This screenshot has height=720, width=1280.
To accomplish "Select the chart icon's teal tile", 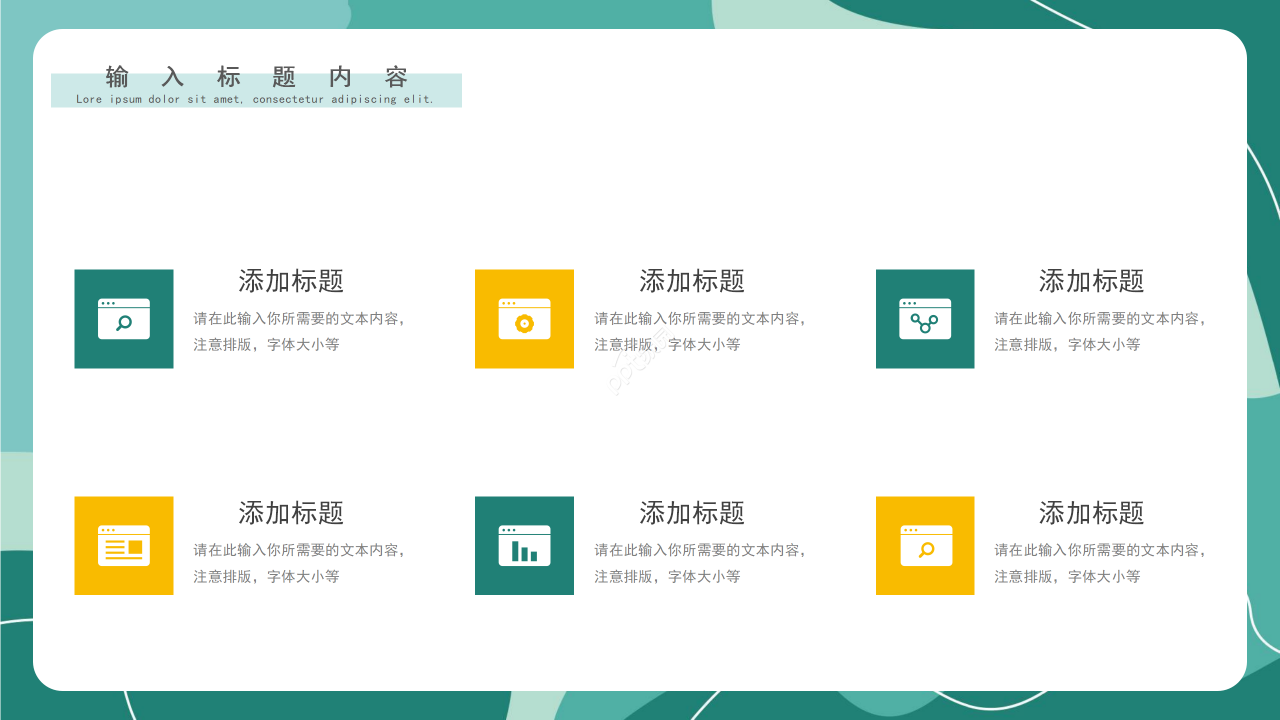I will pos(524,545).
